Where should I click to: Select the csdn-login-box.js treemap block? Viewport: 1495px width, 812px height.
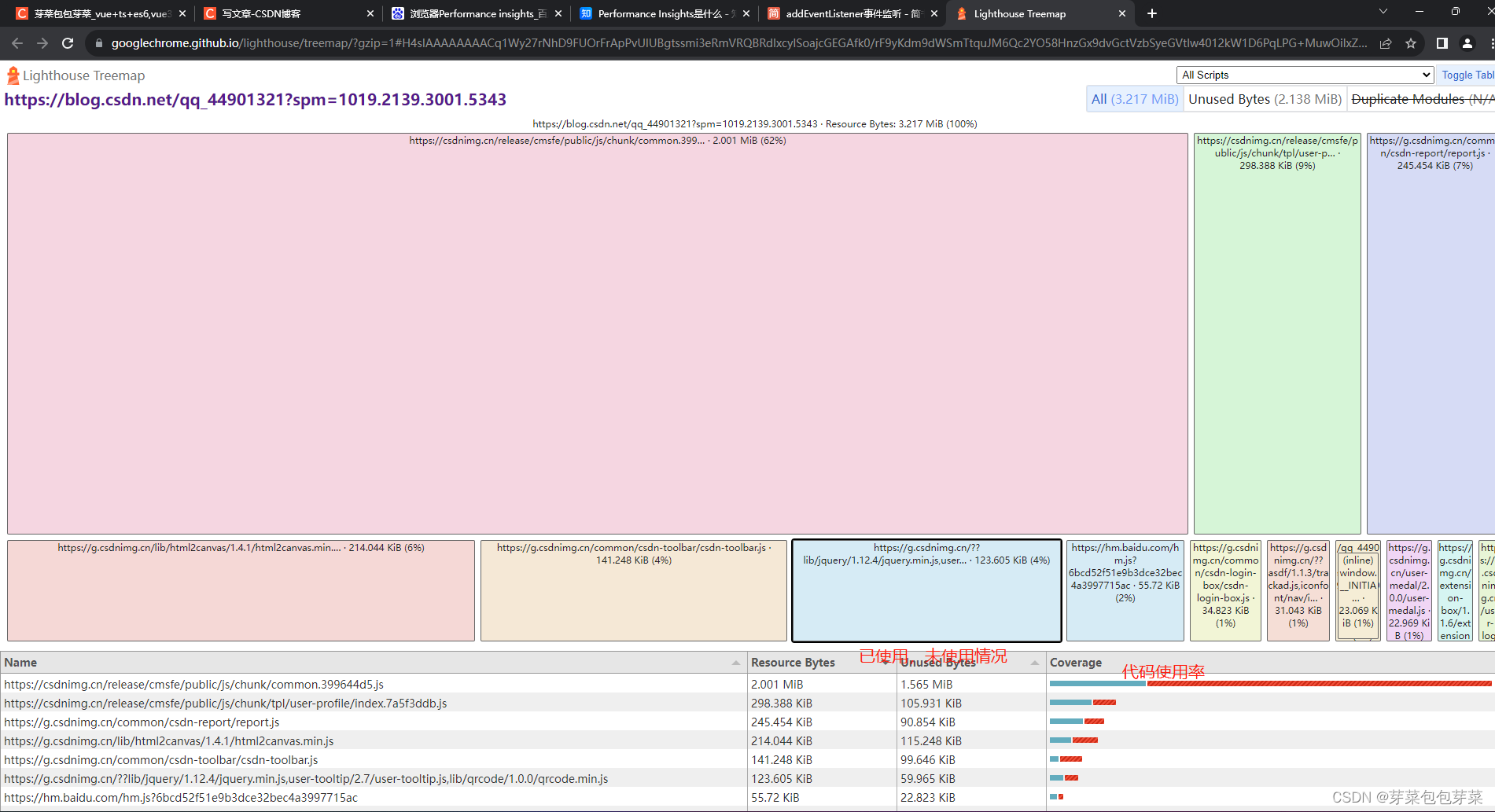(1225, 590)
